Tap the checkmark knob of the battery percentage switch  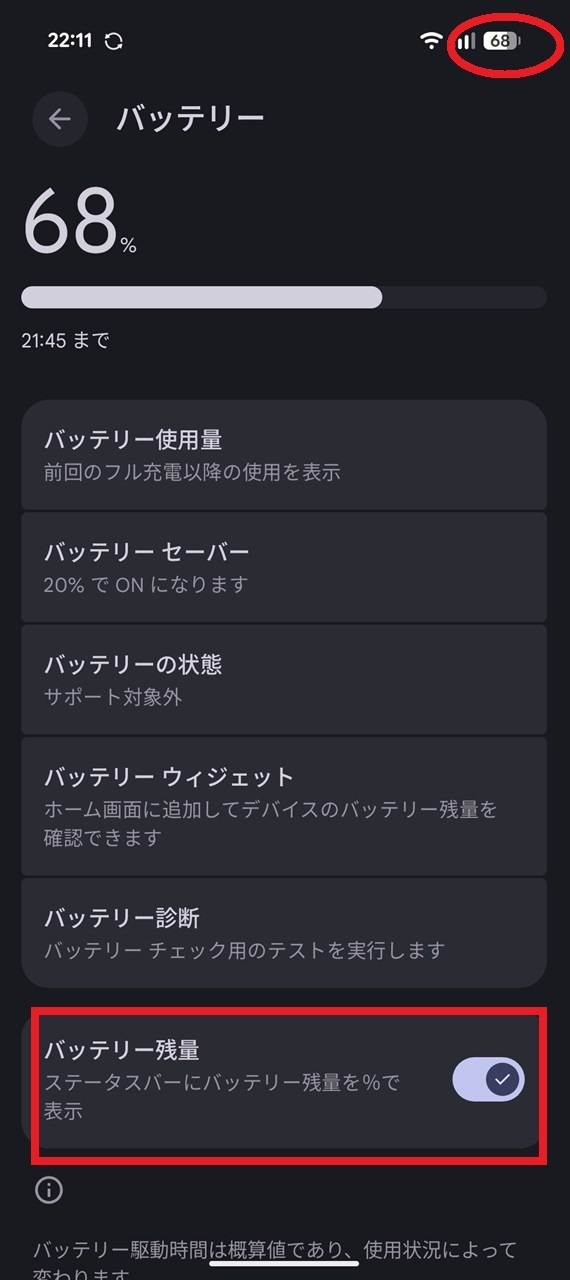pos(503,1079)
